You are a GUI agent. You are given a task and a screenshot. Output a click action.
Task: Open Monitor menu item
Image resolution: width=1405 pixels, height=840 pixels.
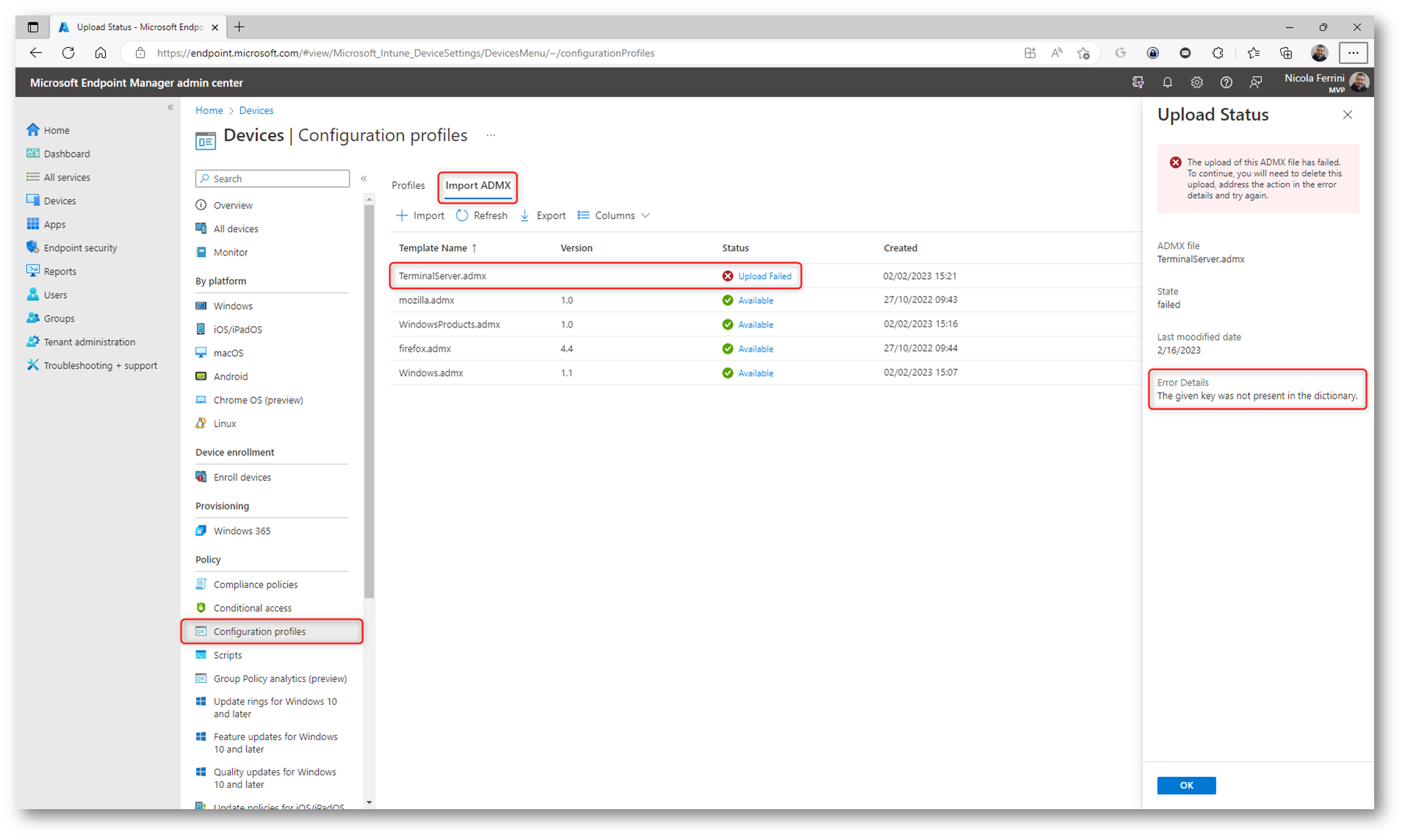point(231,252)
